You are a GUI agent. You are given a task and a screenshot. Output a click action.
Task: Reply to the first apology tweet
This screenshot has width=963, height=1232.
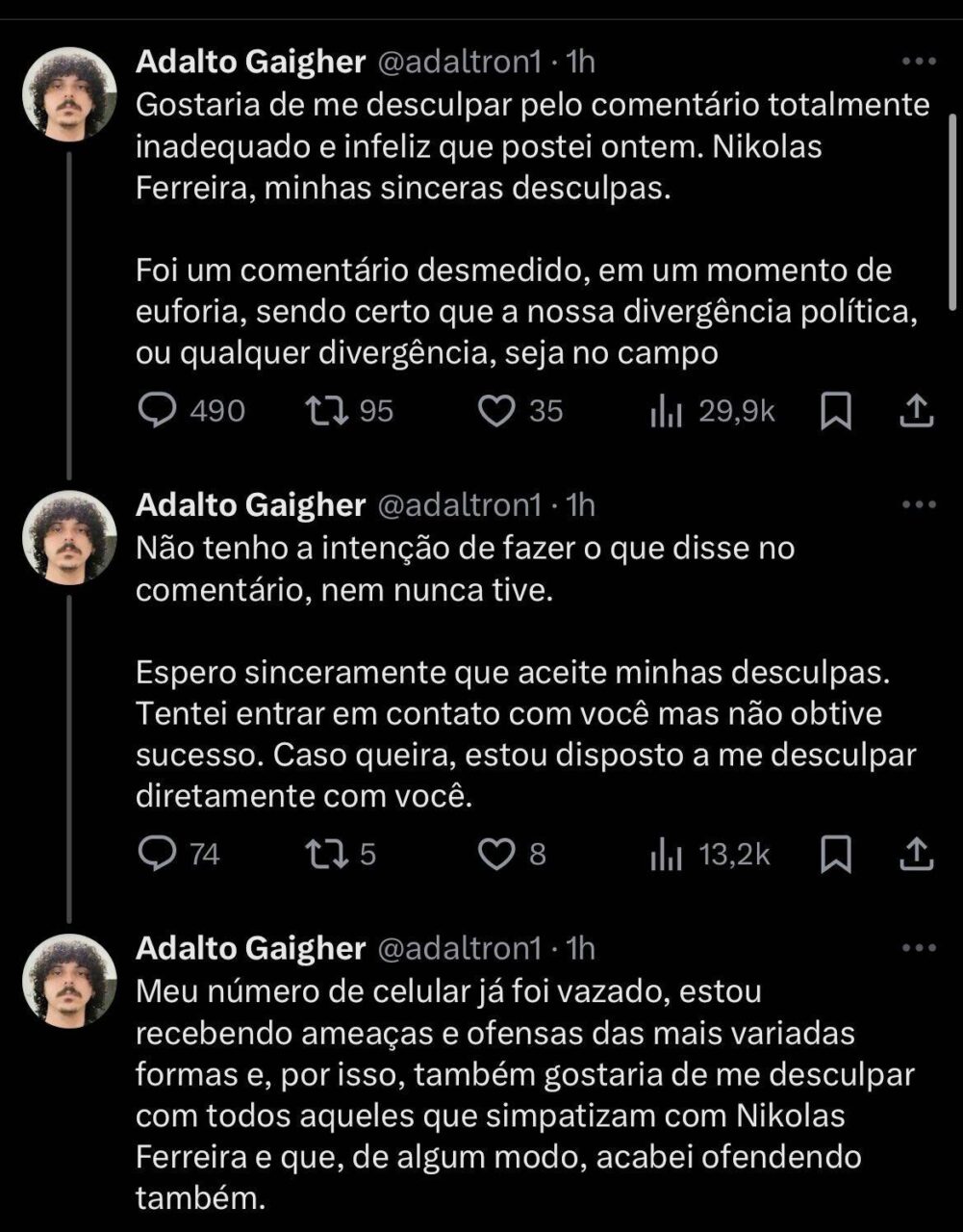point(155,412)
